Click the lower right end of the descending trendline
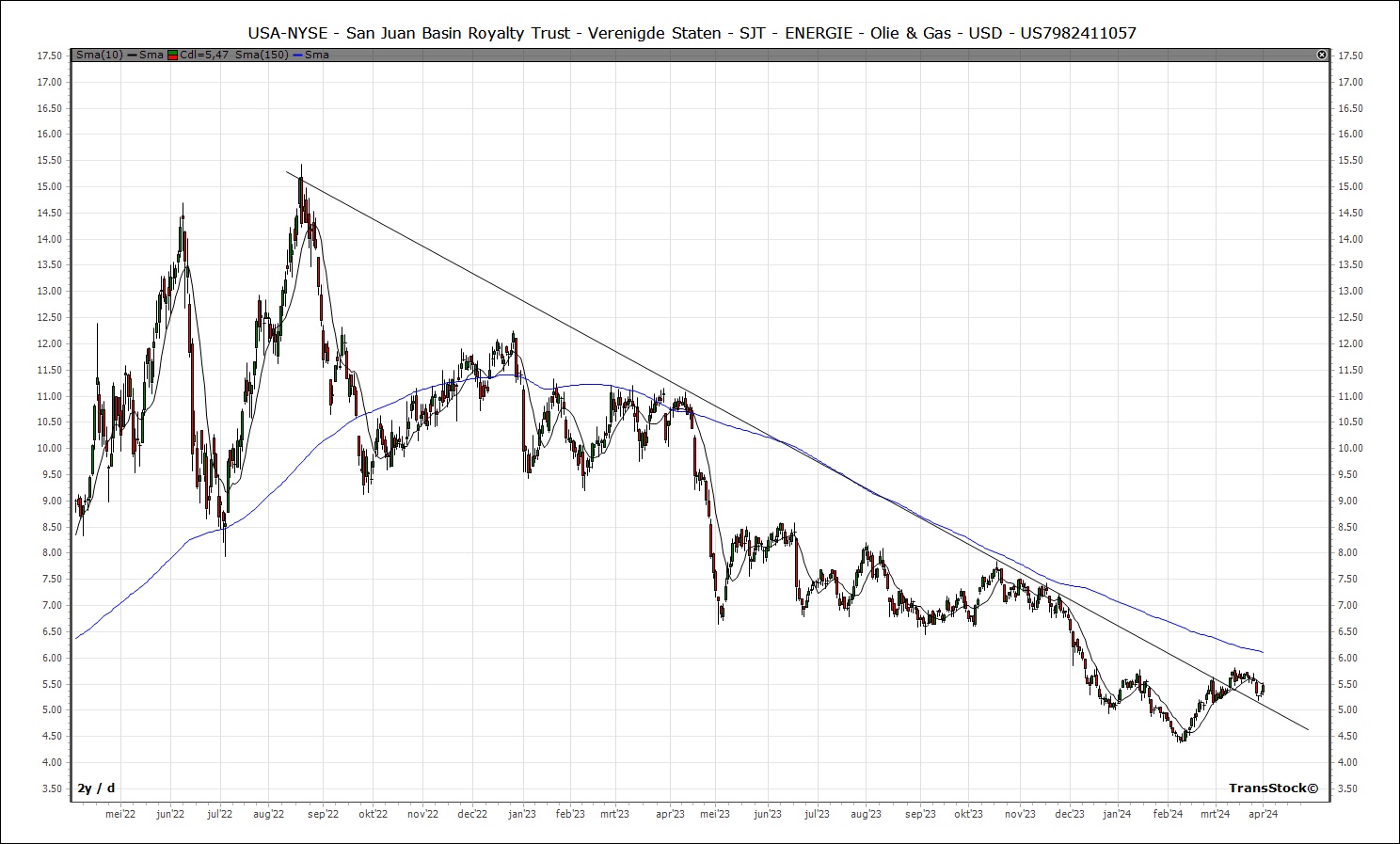 pos(1307,728)
